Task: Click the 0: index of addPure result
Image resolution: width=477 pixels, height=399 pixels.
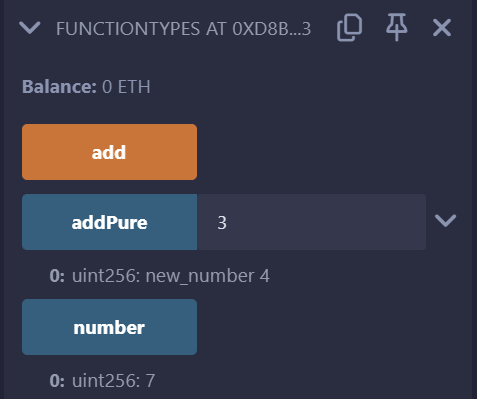Action: click(57, 276)
